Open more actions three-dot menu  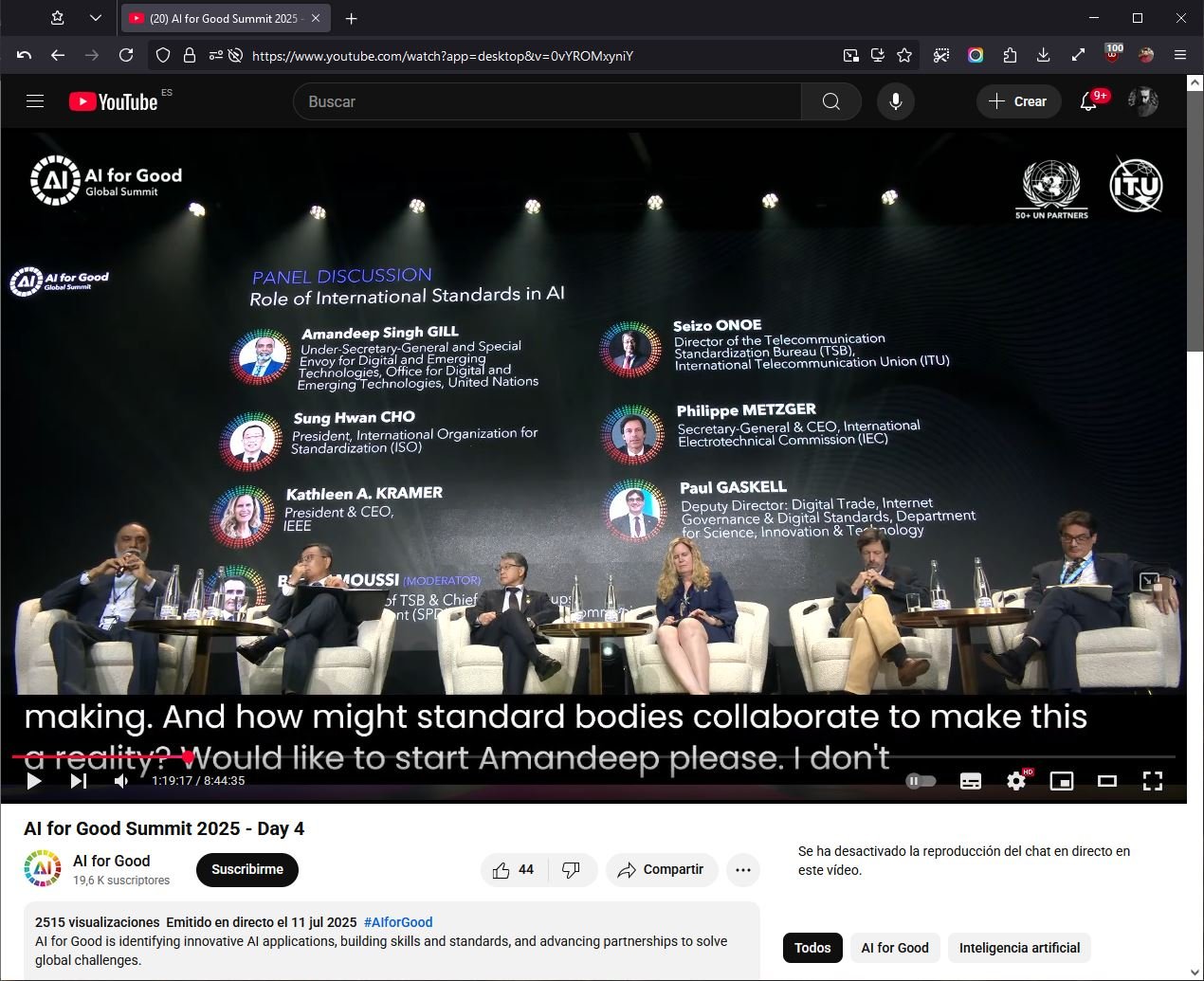point(743,870)
